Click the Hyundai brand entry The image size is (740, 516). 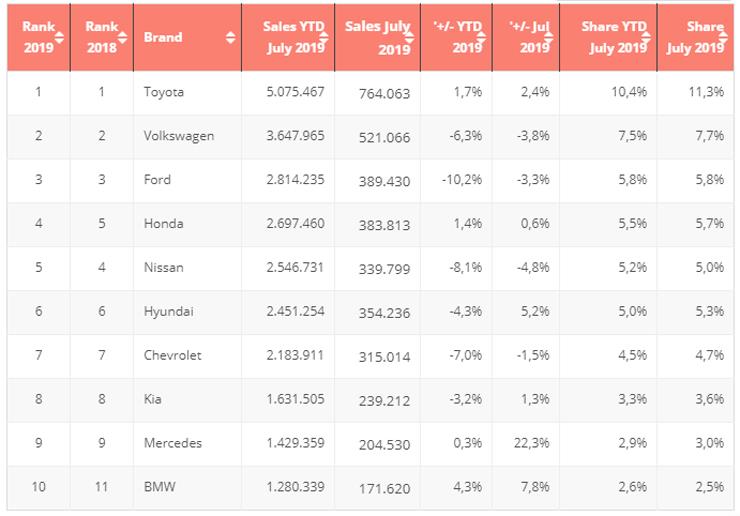[x=168, y=312]
